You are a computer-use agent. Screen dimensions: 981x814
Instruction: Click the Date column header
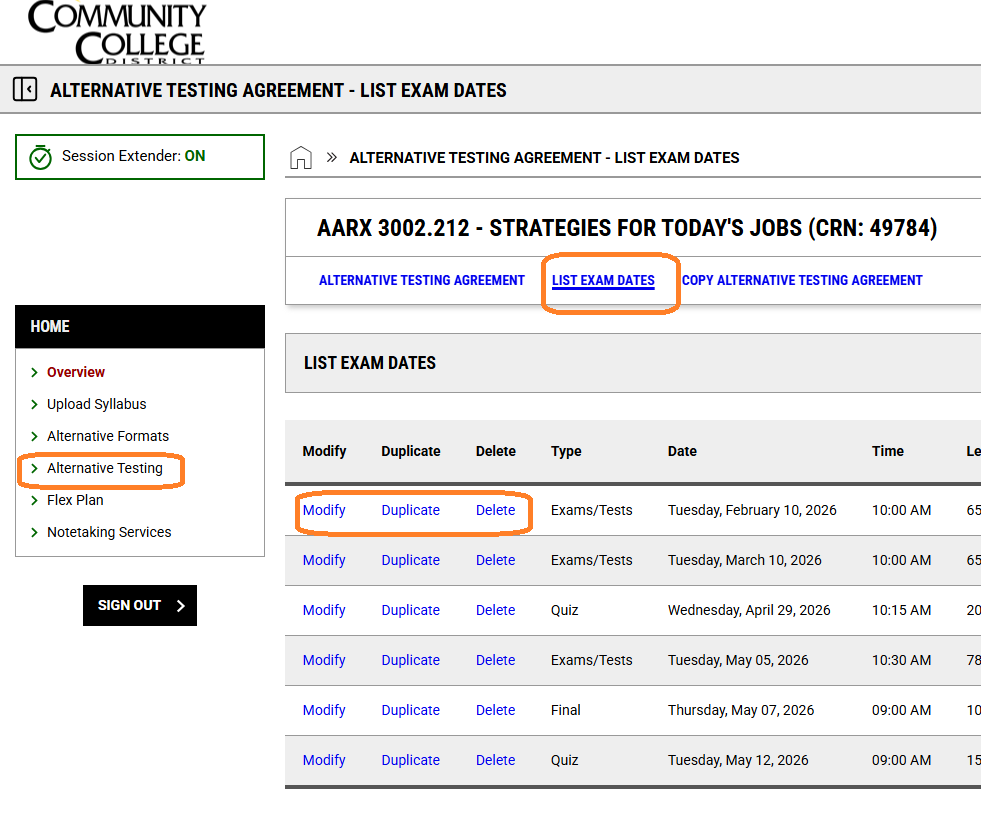tap(682, 451)
